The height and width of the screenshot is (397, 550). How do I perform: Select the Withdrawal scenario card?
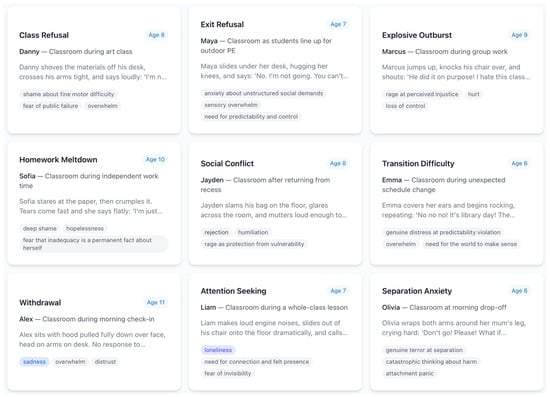pos(94,332)
